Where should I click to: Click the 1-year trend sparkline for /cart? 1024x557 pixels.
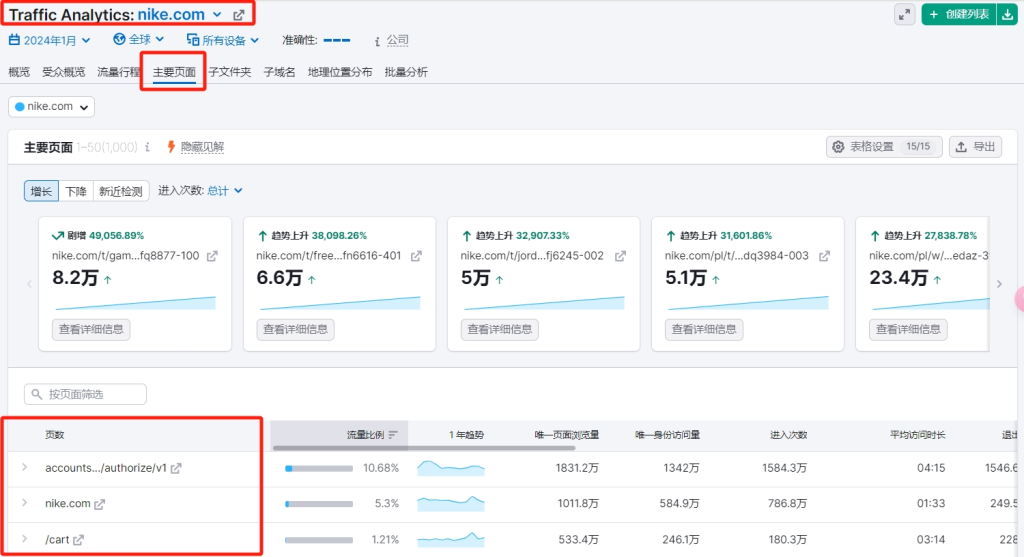tap(451, 539)
